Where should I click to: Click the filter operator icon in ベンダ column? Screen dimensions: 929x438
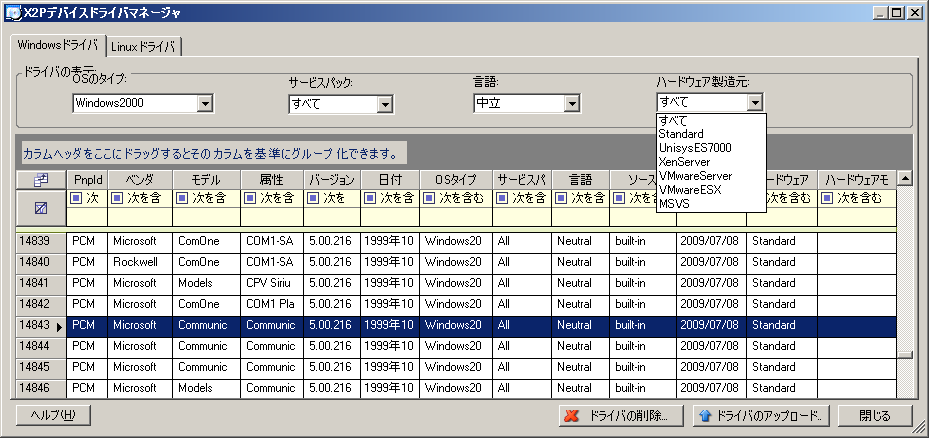116,199
